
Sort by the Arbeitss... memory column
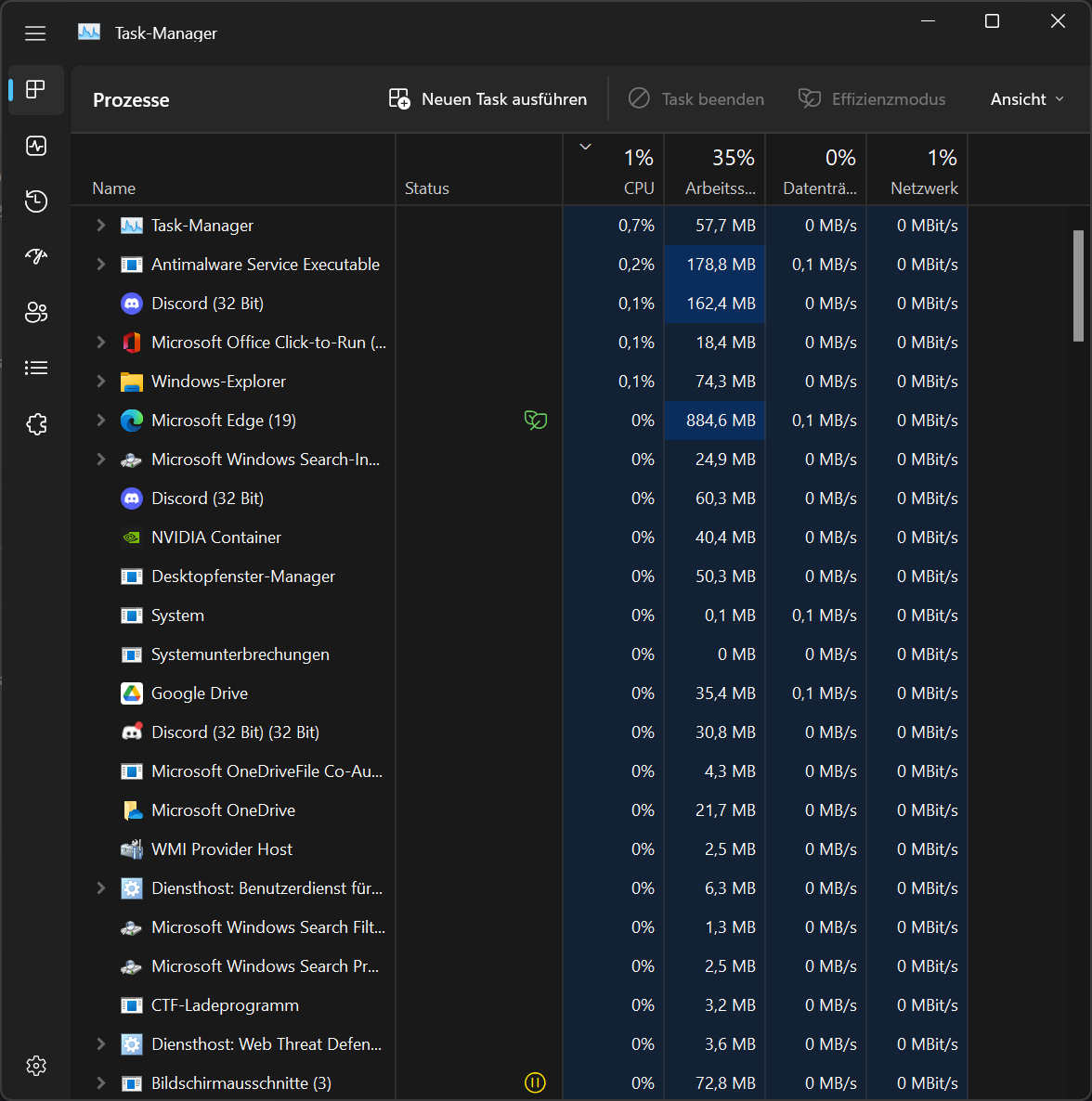pos(714,169)
